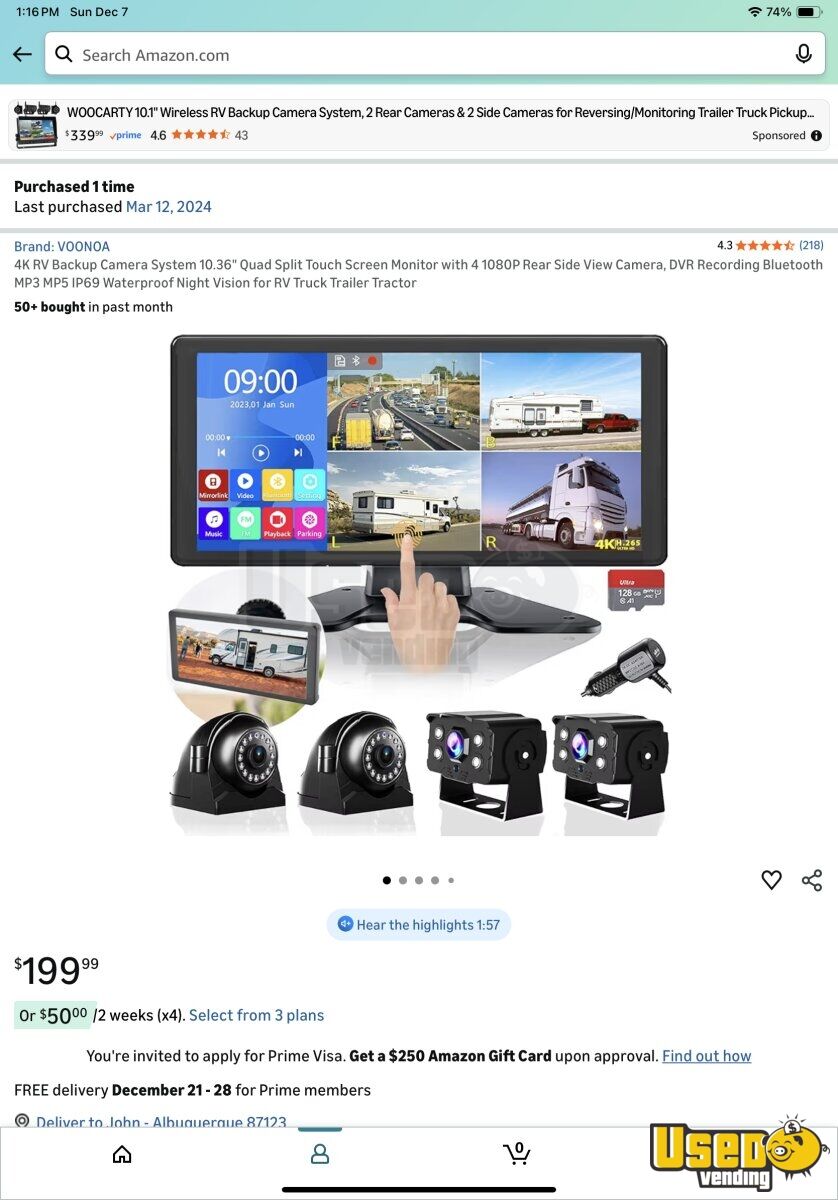Open the WOOCARTY sponsored product banner

tap(419, 124)
